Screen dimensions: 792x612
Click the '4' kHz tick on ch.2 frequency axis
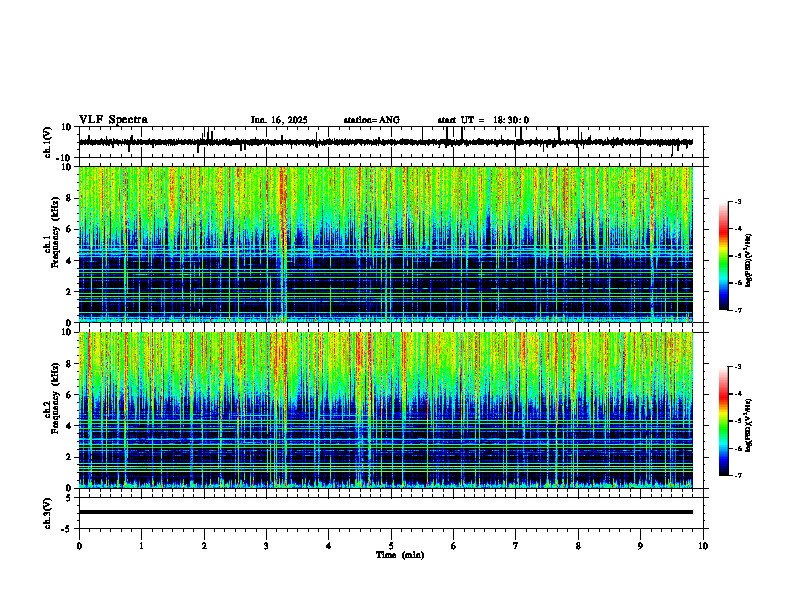point(69,426)
